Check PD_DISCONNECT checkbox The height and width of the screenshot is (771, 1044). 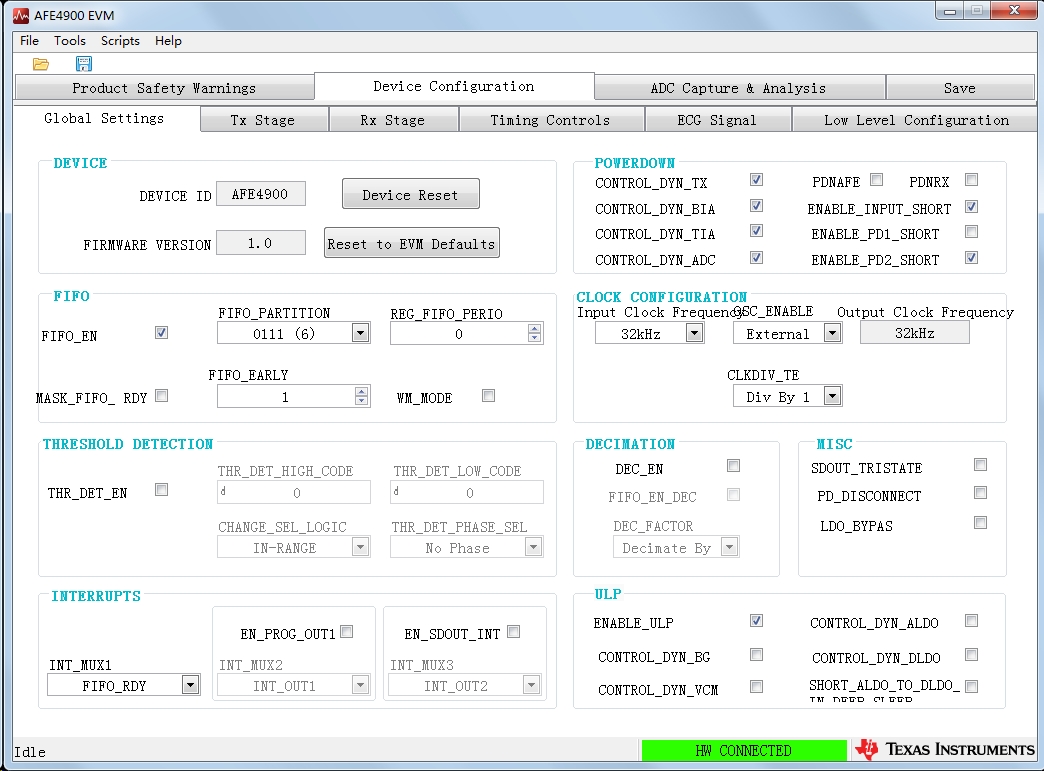pyautogui.click(x=981, y=493)
